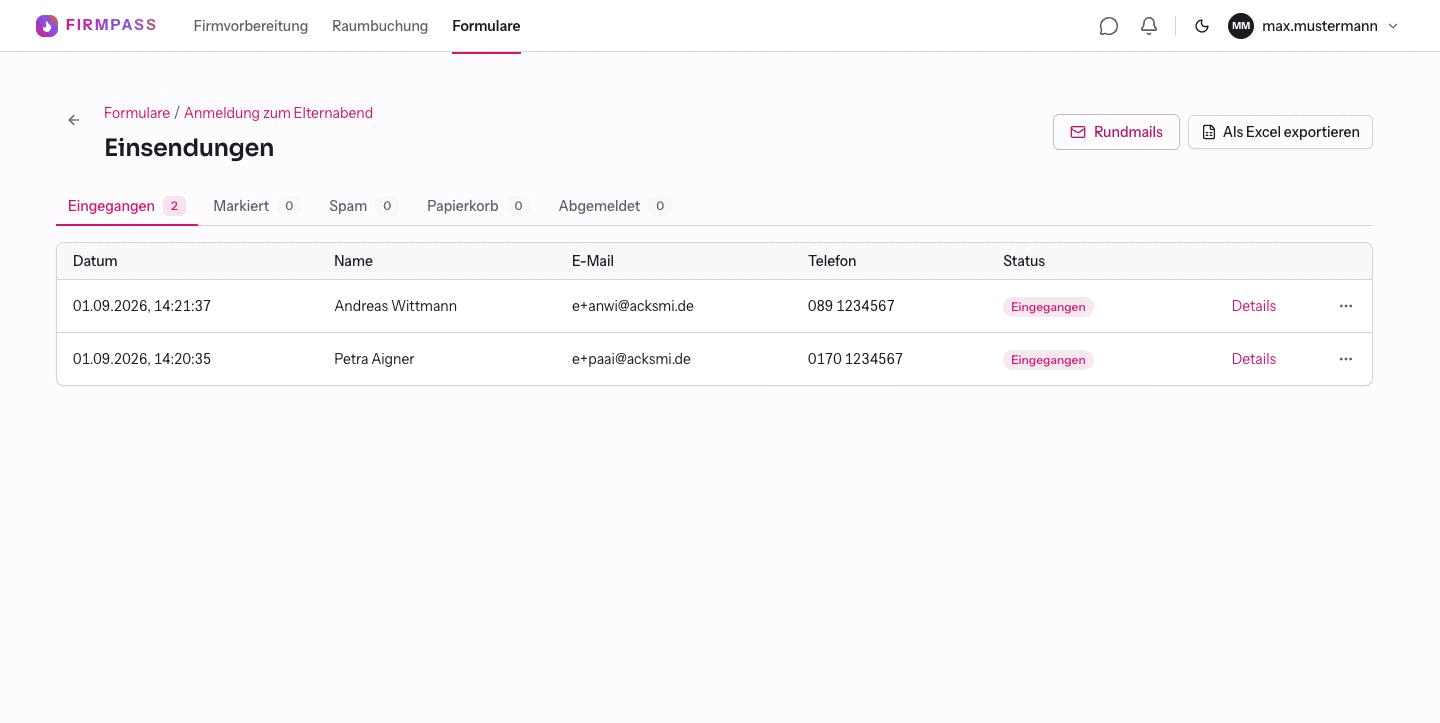Screen dimensions: 1440x723
Task: Open the Raumbuchung menu item
Action: coord(380,26)
